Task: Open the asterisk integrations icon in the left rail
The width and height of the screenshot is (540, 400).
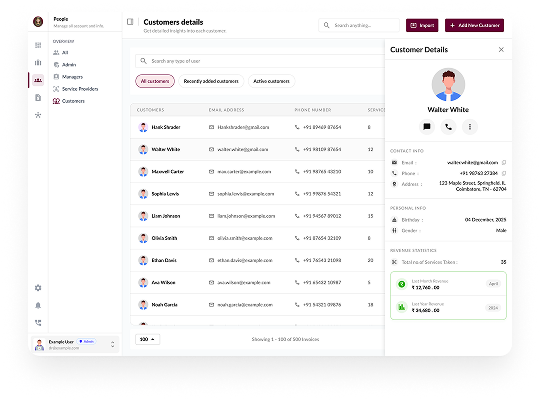Action: 38,115
